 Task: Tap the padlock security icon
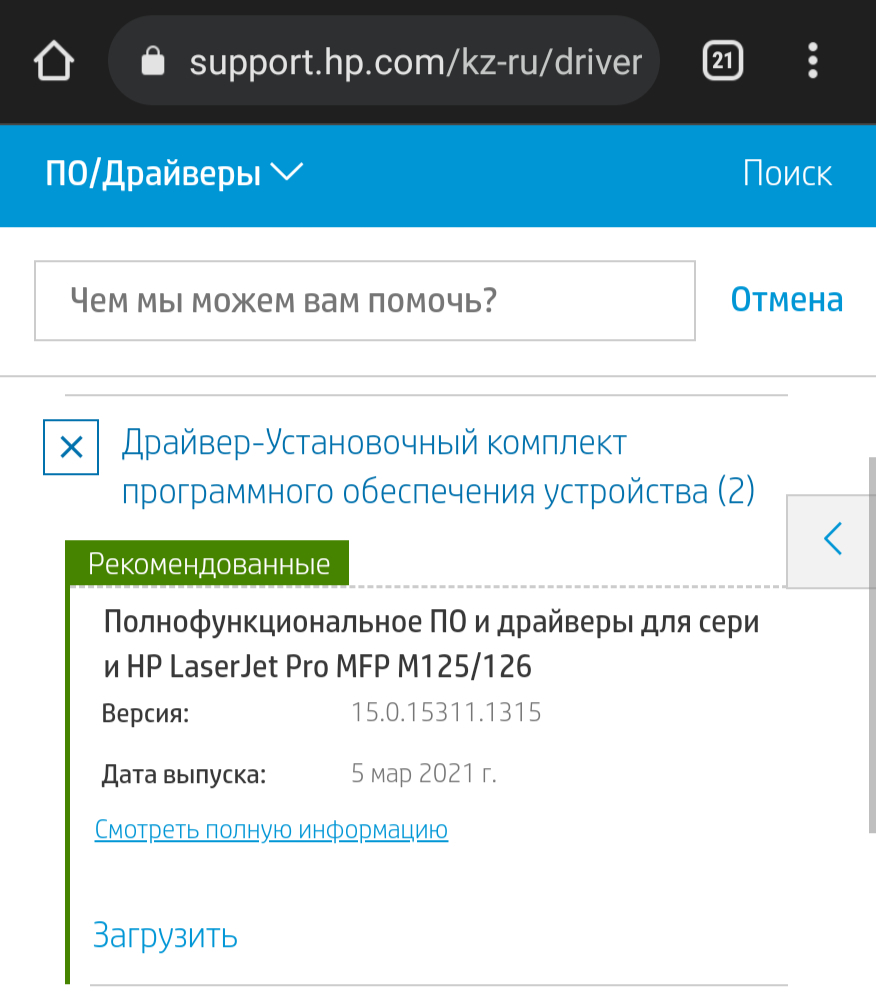pos(153,61)
